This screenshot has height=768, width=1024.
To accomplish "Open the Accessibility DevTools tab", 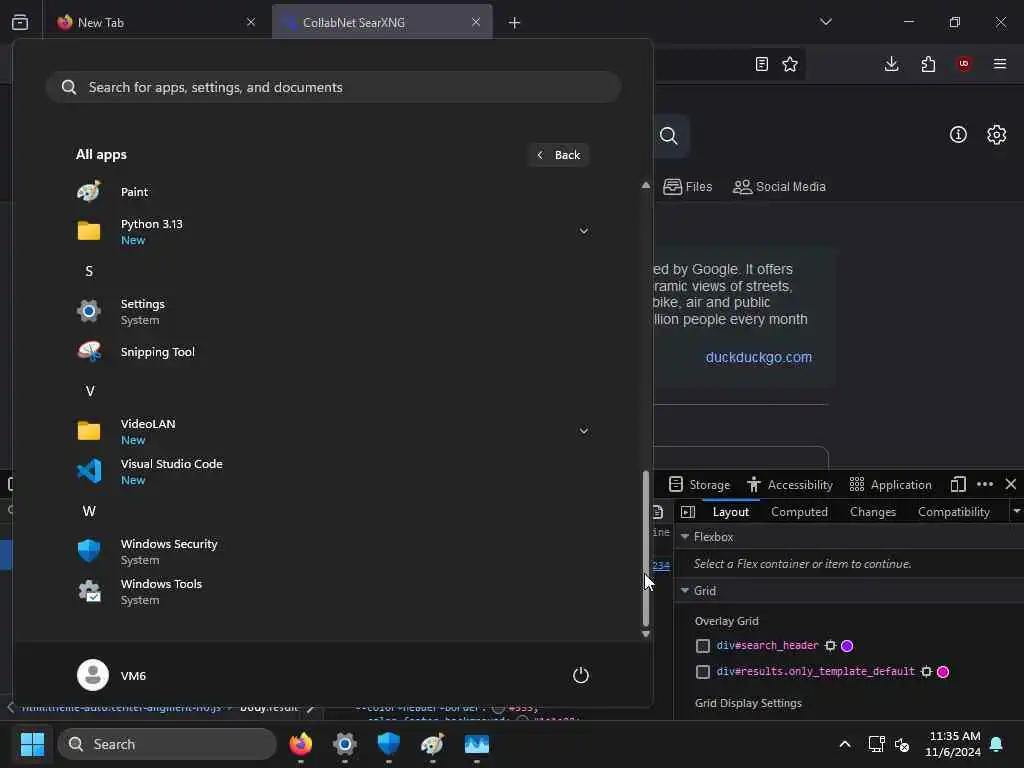I will point(790,485).
